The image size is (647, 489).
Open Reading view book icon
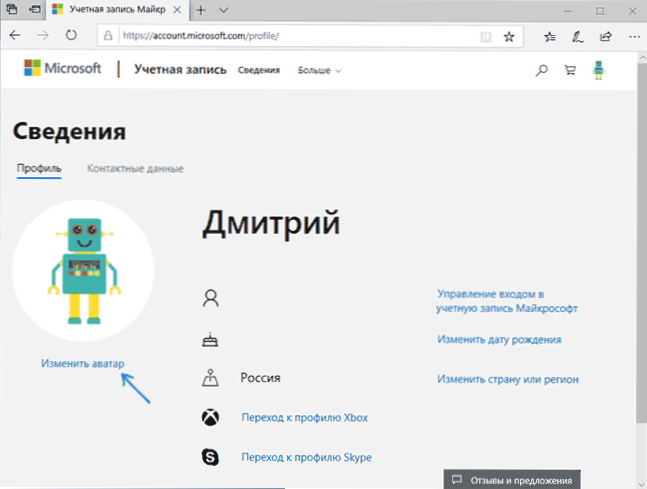(486, 37)
